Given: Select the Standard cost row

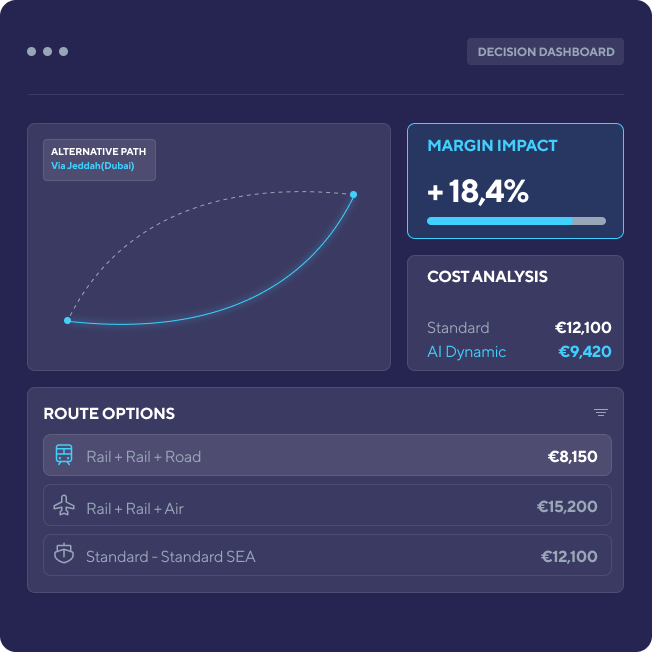Looking at the screenshot, I should point(518,328).
